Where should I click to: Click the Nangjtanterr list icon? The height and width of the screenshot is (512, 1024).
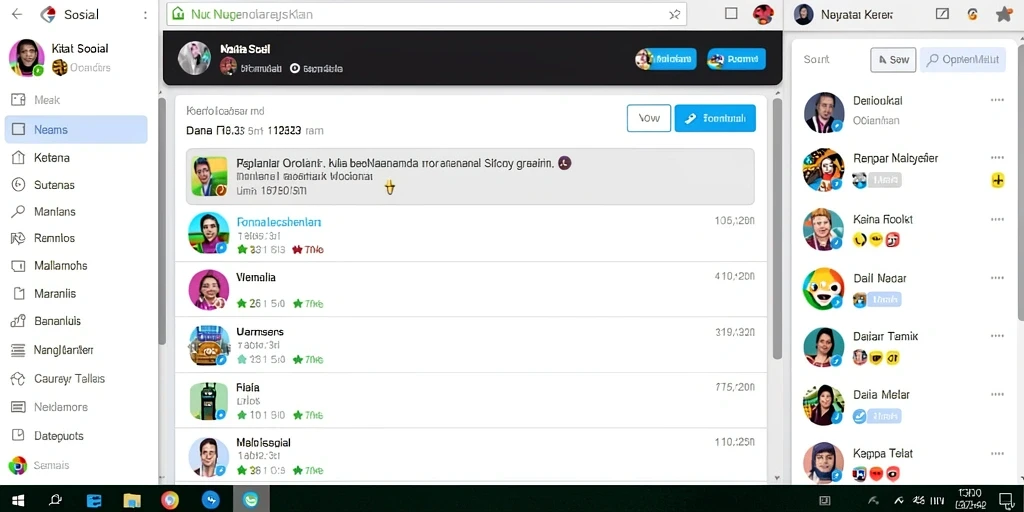(x=18, y=350)
